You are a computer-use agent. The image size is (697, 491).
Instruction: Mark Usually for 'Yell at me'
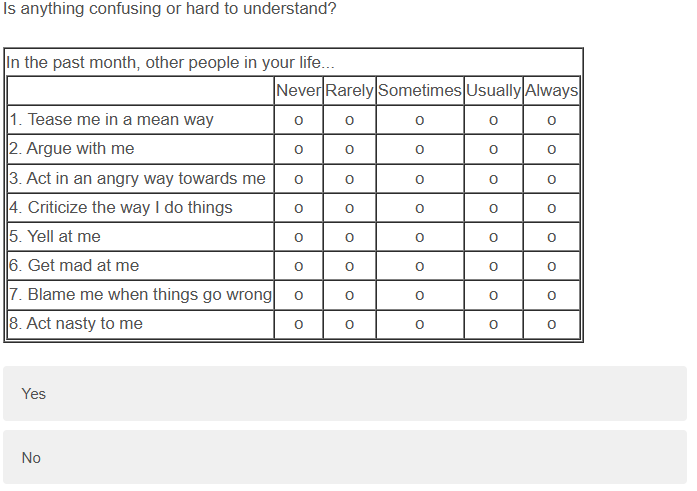493,237
